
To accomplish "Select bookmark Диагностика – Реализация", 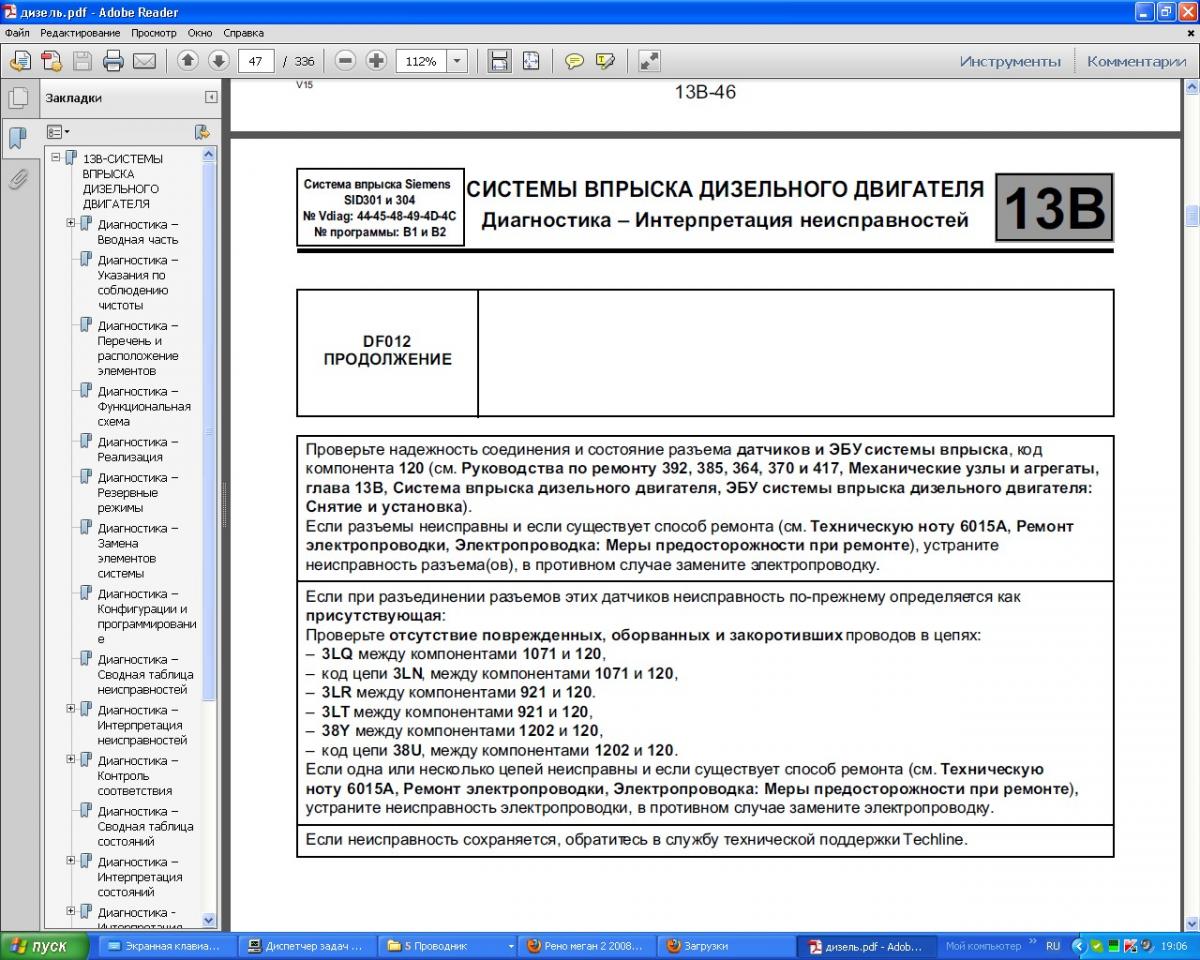I will [x=138, y=449].
